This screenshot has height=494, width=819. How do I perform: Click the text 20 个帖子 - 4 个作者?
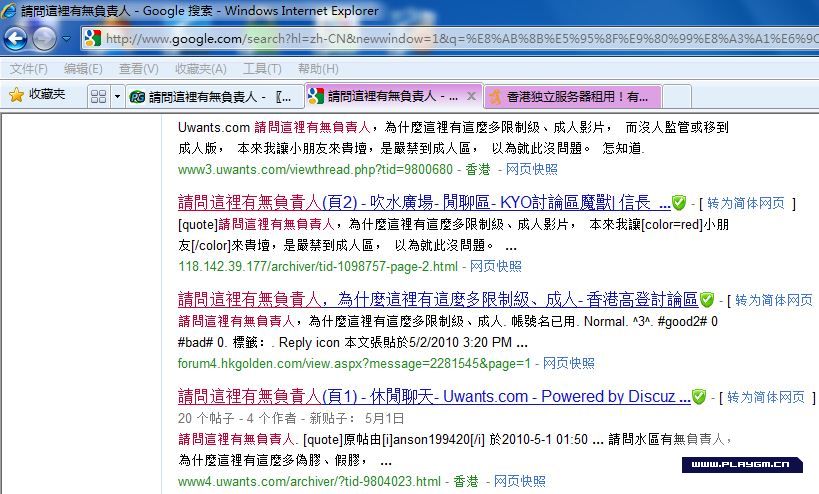pyautogui.click(x=237, y=418)
